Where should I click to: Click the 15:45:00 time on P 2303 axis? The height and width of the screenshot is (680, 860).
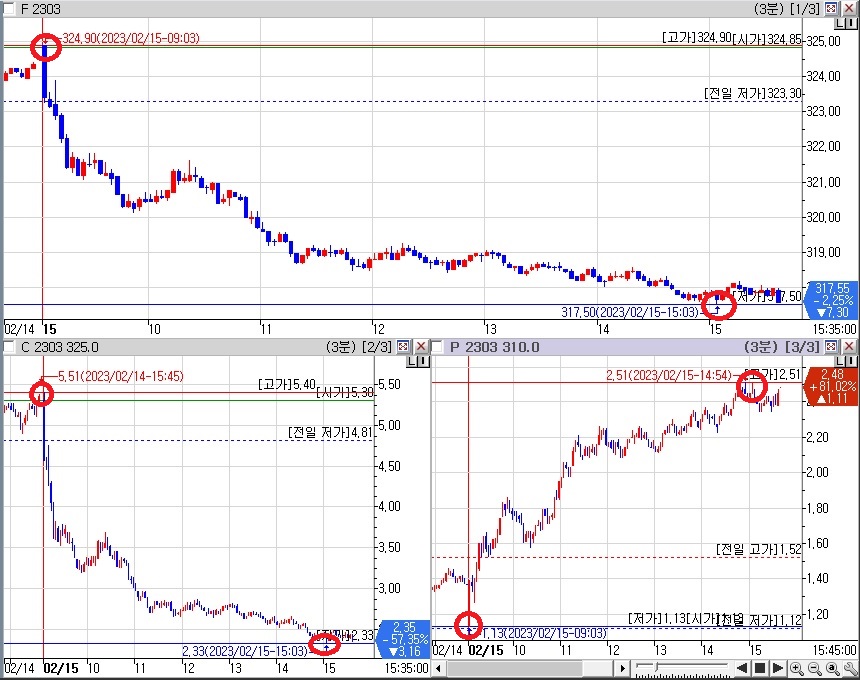(x=834, y=650)
